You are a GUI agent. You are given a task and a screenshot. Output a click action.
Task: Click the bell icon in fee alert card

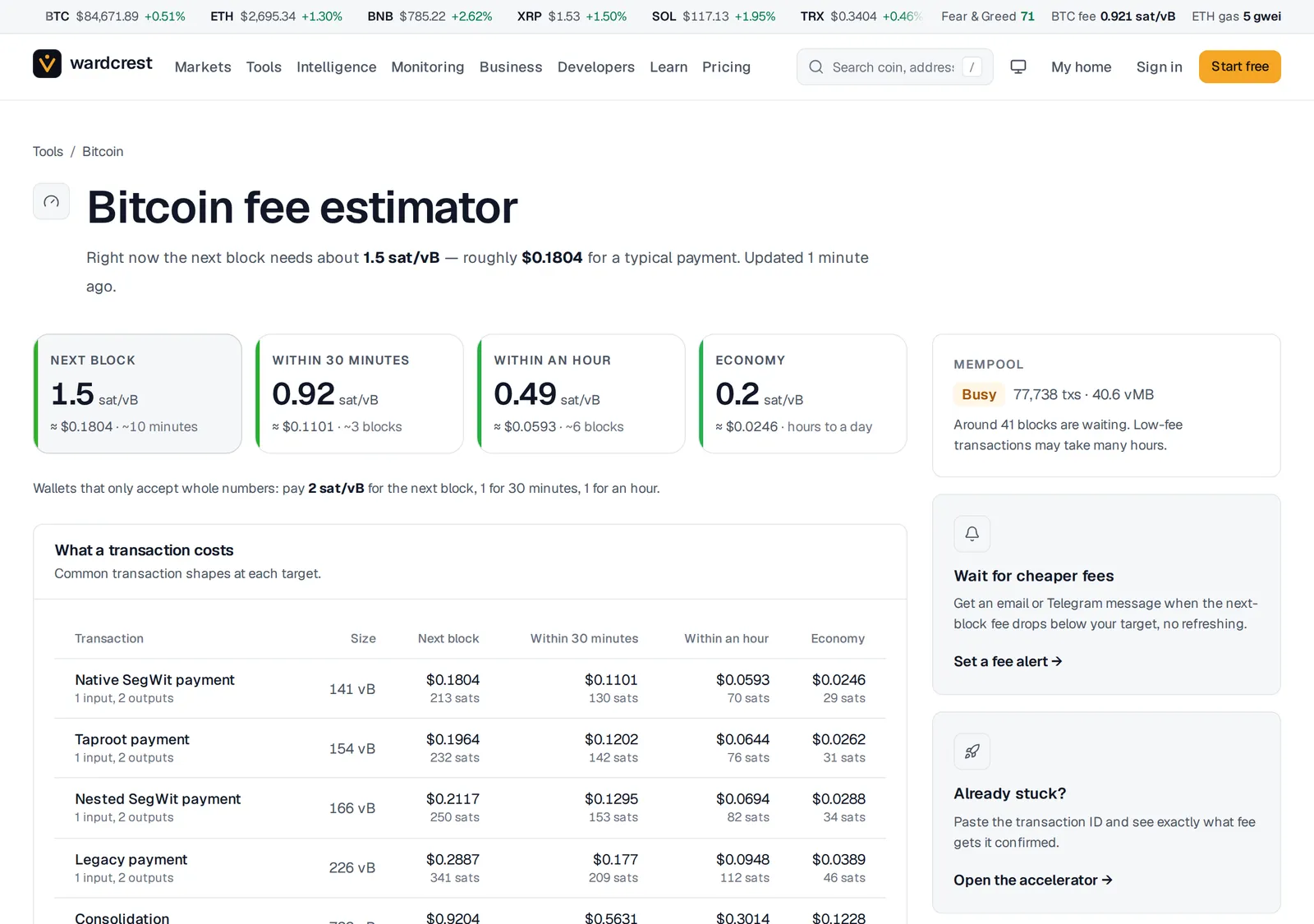point(972,534)
